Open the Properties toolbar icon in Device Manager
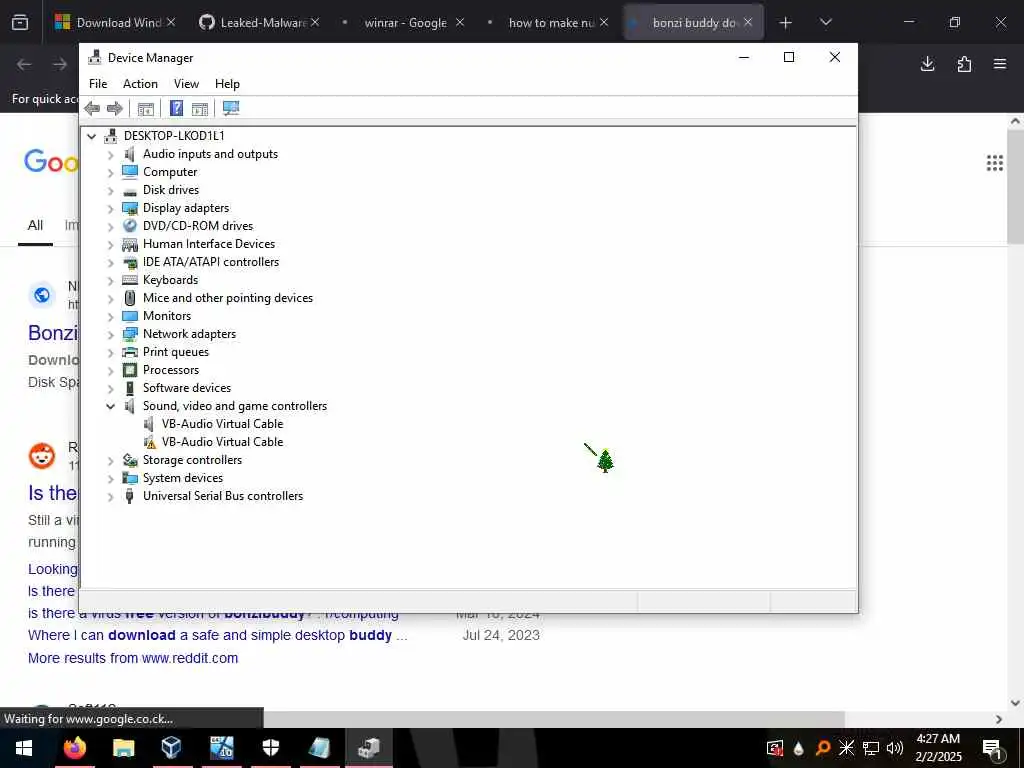 point(146,108)
